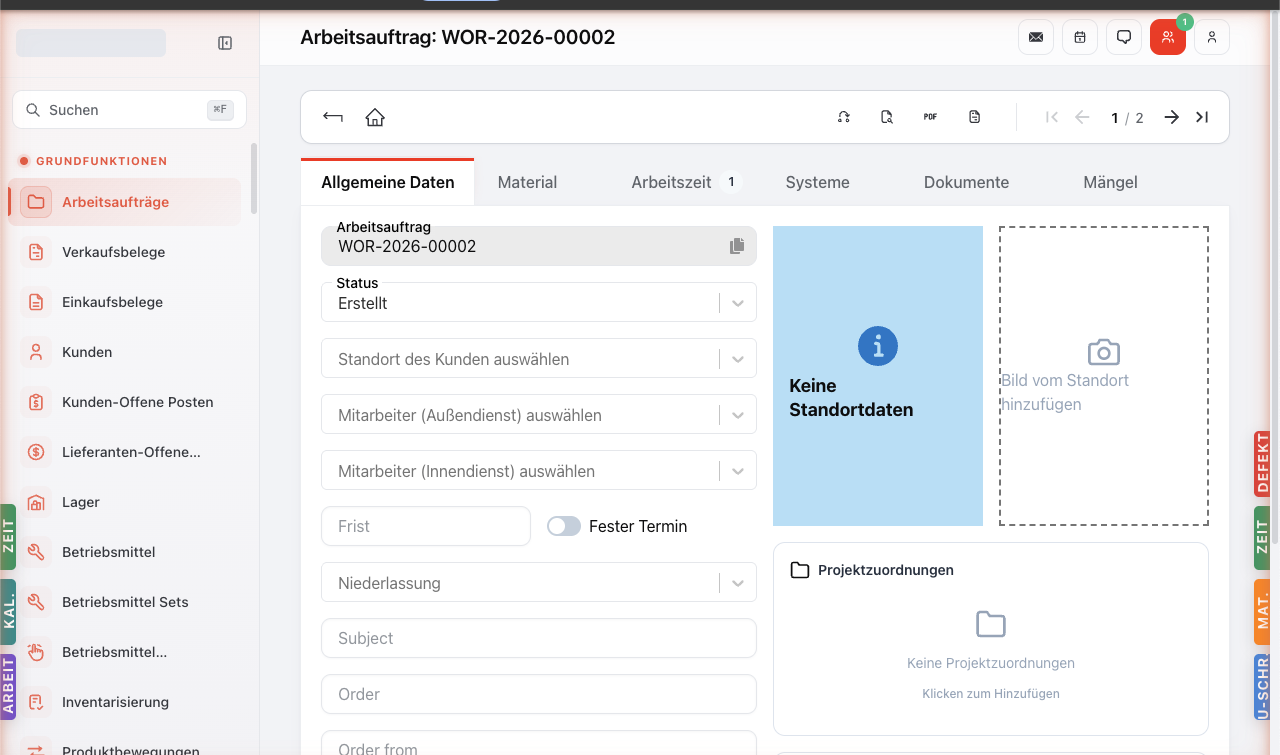Collapse the sidebar with the panel icon

[x=225, y=43]
